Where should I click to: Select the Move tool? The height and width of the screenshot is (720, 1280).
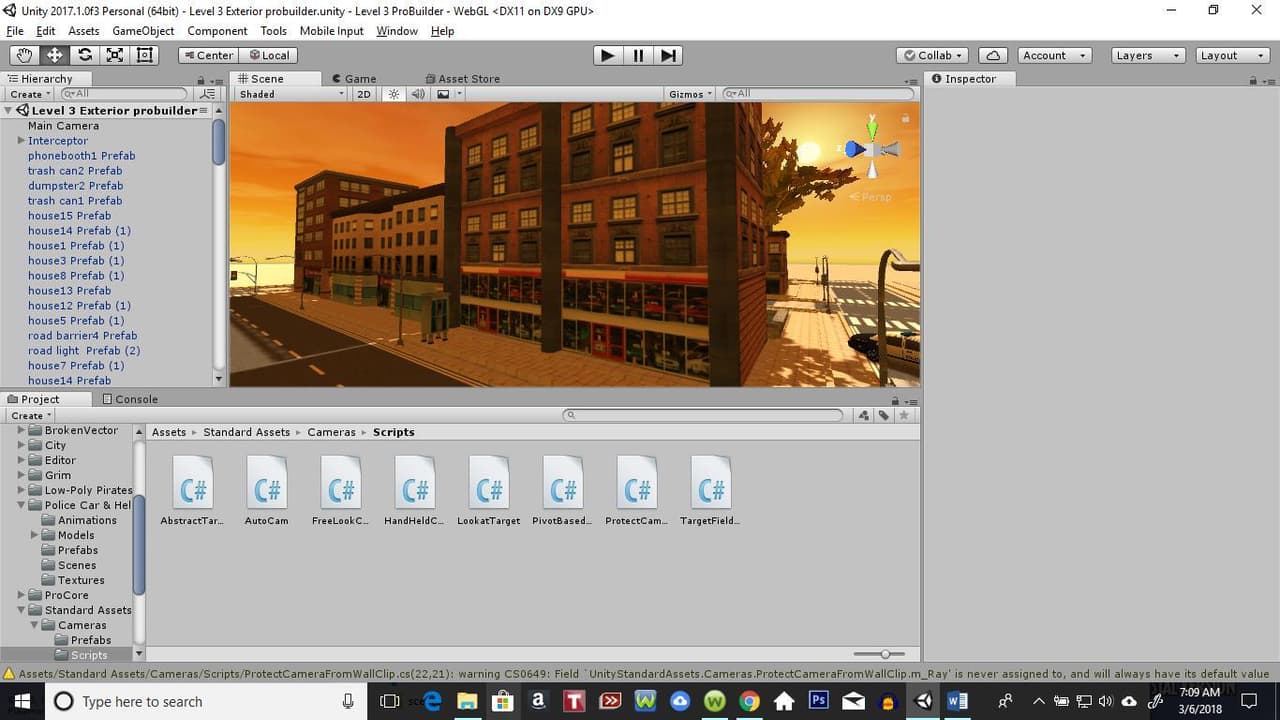pos(55,56)
